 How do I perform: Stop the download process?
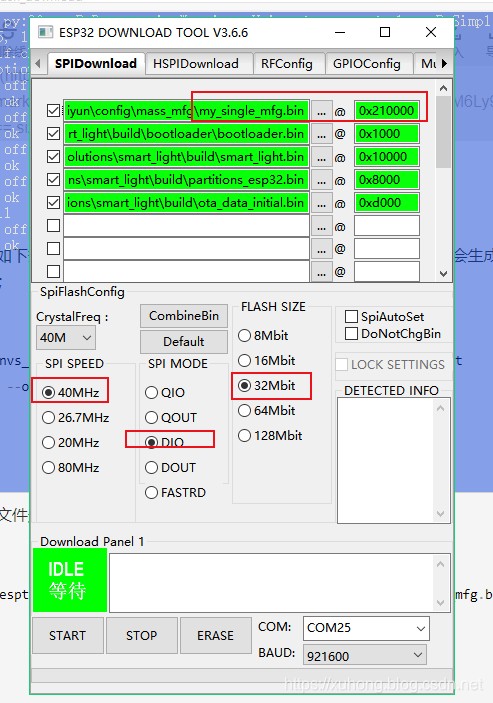point(142,635)
